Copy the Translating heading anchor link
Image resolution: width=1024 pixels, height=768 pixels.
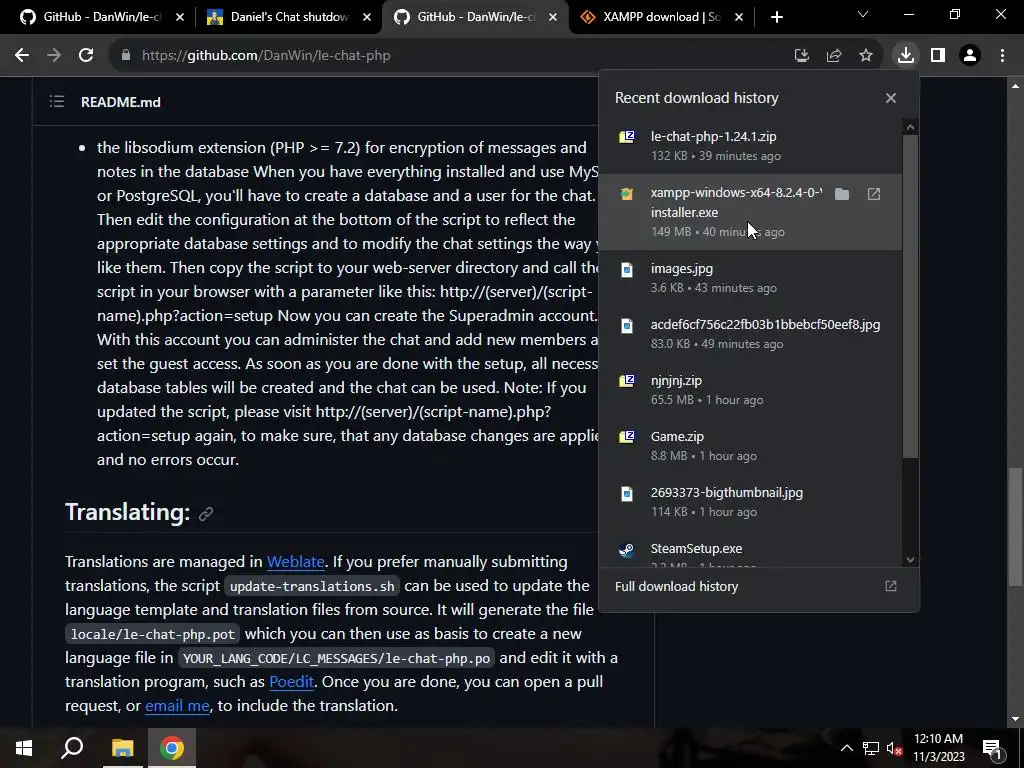[x=206, y=514]
